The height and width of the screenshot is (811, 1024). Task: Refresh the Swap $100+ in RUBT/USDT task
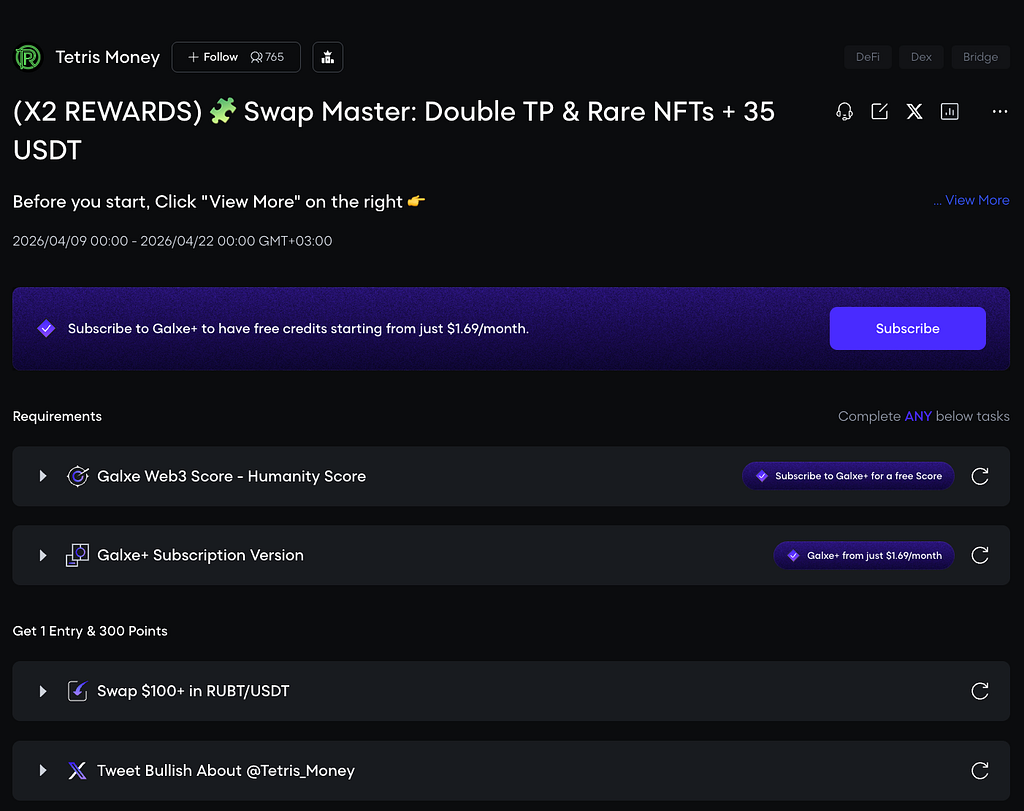(x=980, y=692)
